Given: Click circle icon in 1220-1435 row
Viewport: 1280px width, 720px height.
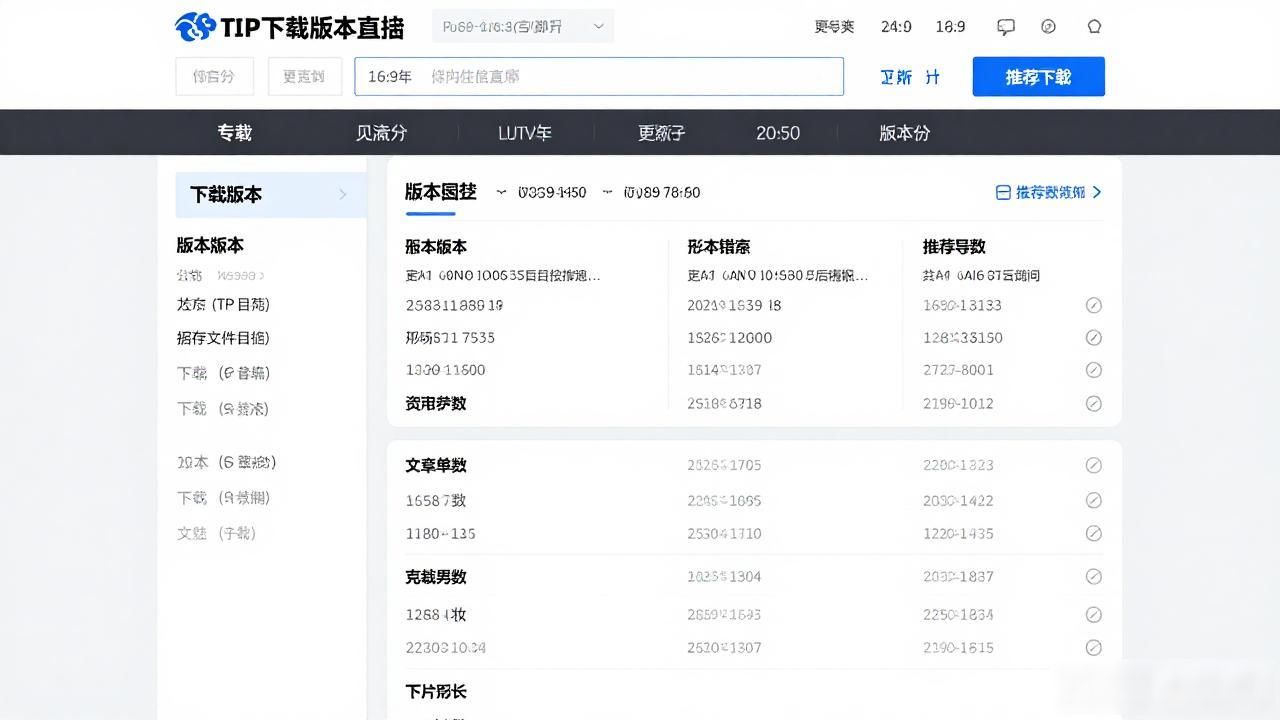Looking at the screenshot, I should click(1094, 533).
